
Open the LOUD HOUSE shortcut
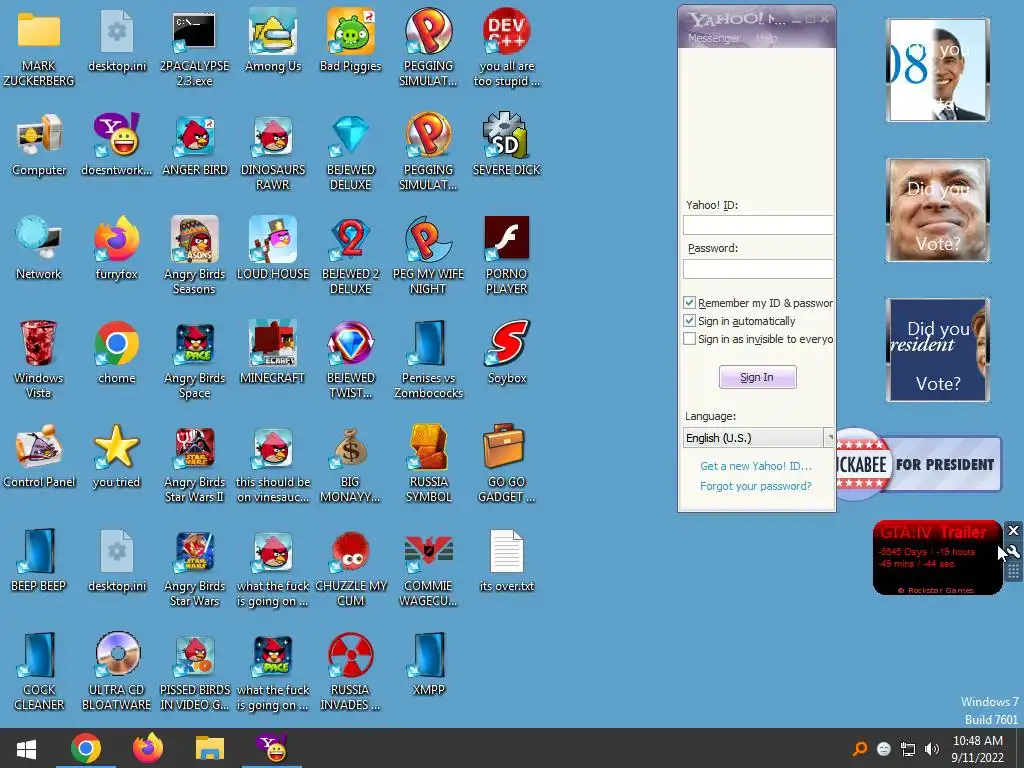tap(272, 249)
